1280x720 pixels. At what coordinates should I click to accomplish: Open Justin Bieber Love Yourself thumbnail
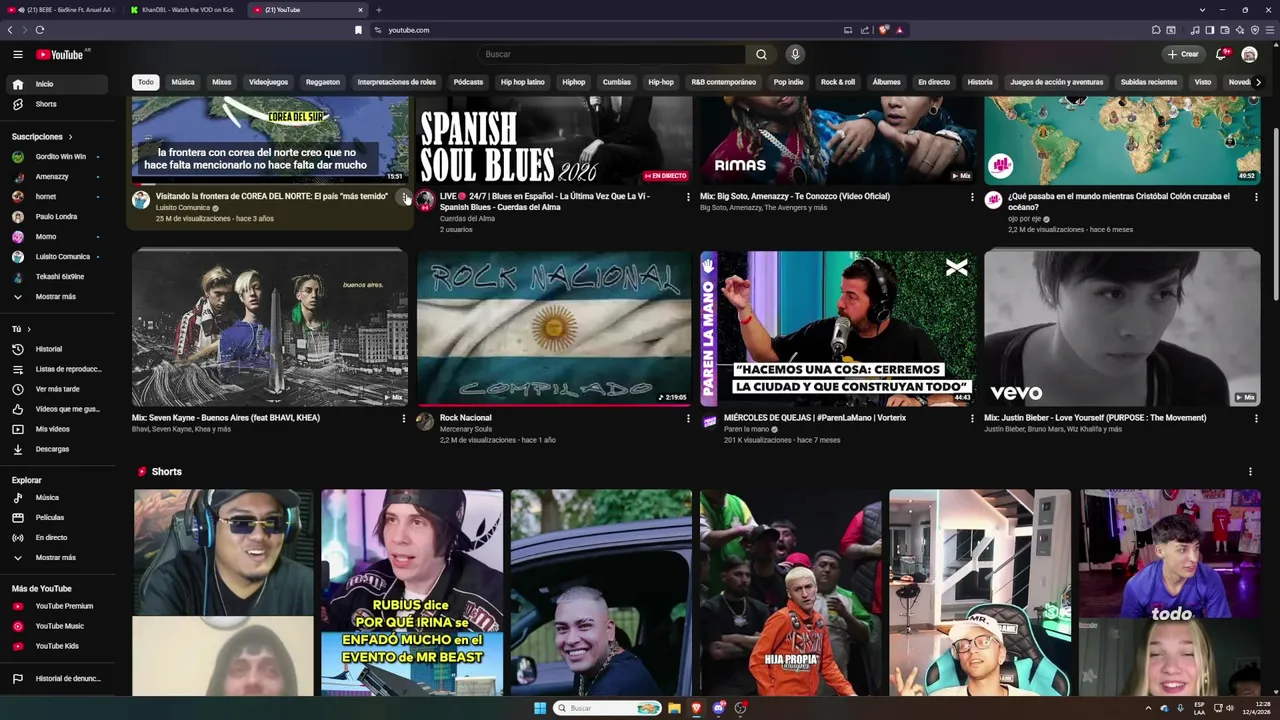coord(1122,328)
